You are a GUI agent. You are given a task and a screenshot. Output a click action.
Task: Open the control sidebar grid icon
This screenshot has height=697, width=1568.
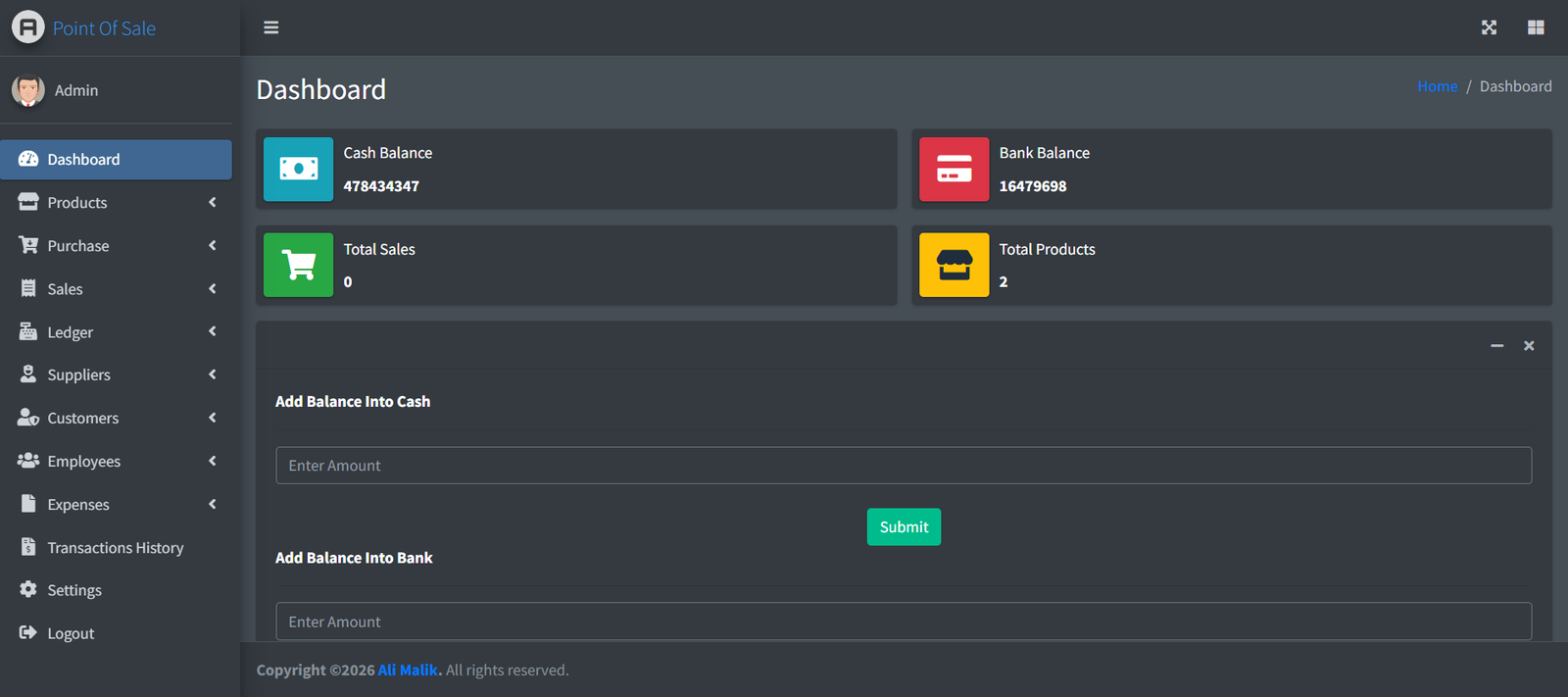[x=1536, y=27]
